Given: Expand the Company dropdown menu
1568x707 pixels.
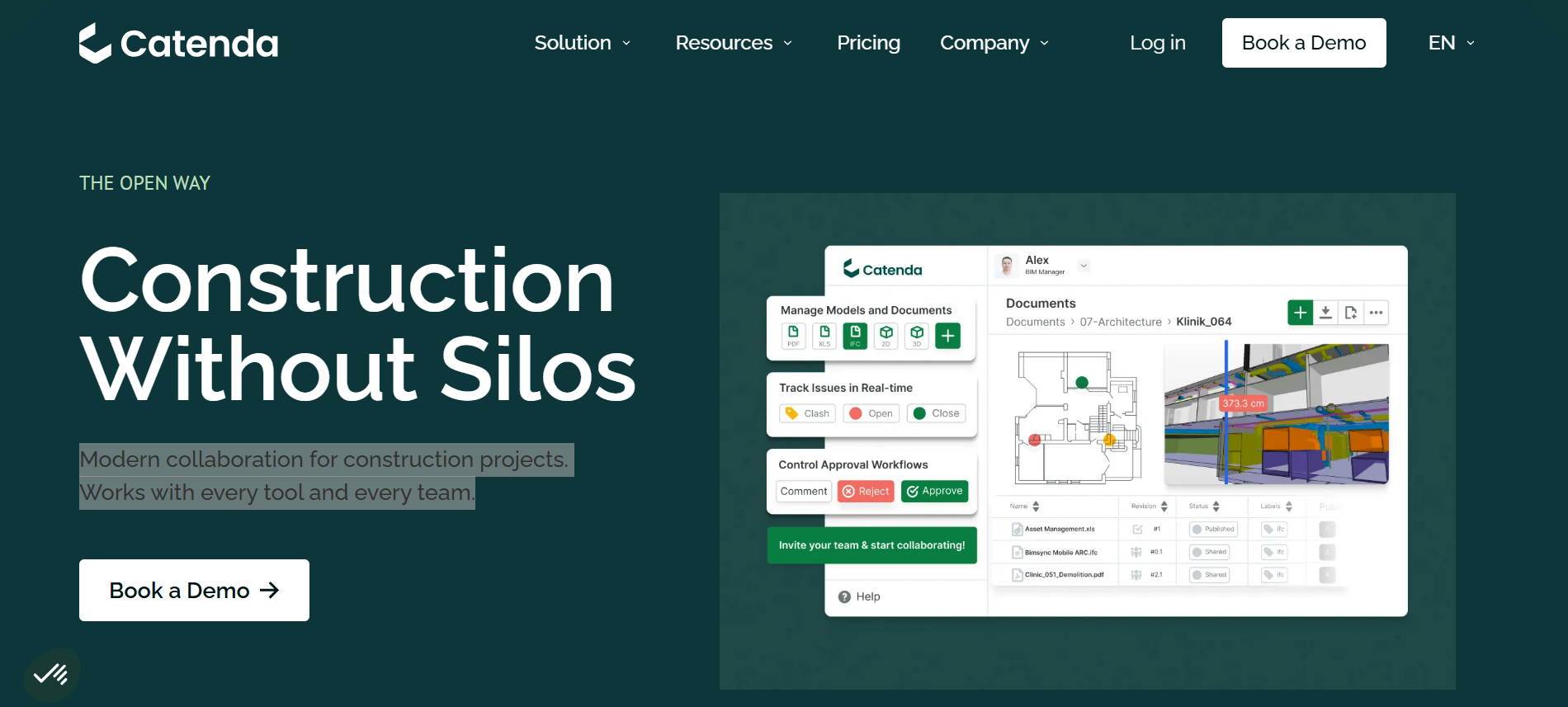Looking at the screenshot, I should click(x=994, y=43).
